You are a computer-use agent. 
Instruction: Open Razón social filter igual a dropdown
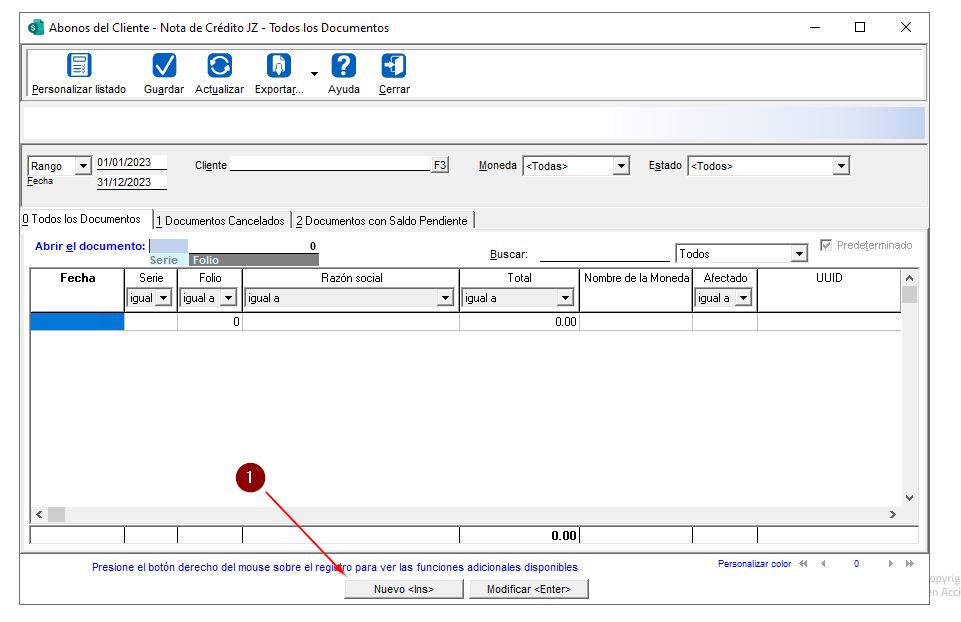pos(445,298)
